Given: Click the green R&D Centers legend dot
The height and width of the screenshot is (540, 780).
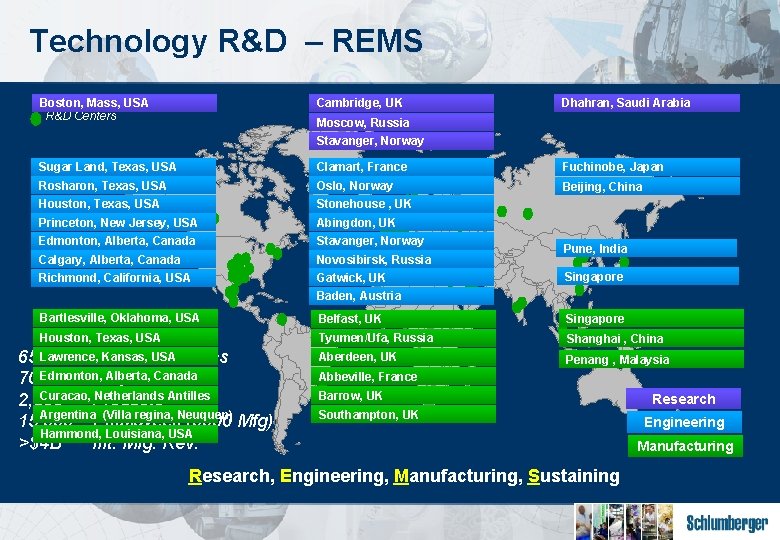Looking at the screenshot, I should (x=35, y=119).
